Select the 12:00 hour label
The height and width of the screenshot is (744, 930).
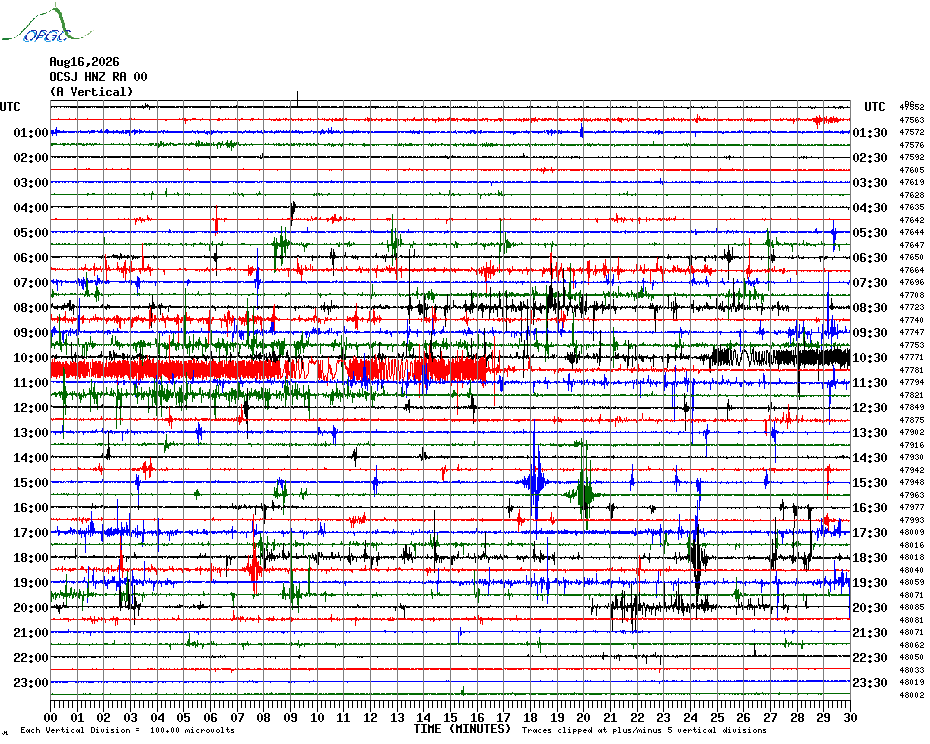tap(31, 408)
